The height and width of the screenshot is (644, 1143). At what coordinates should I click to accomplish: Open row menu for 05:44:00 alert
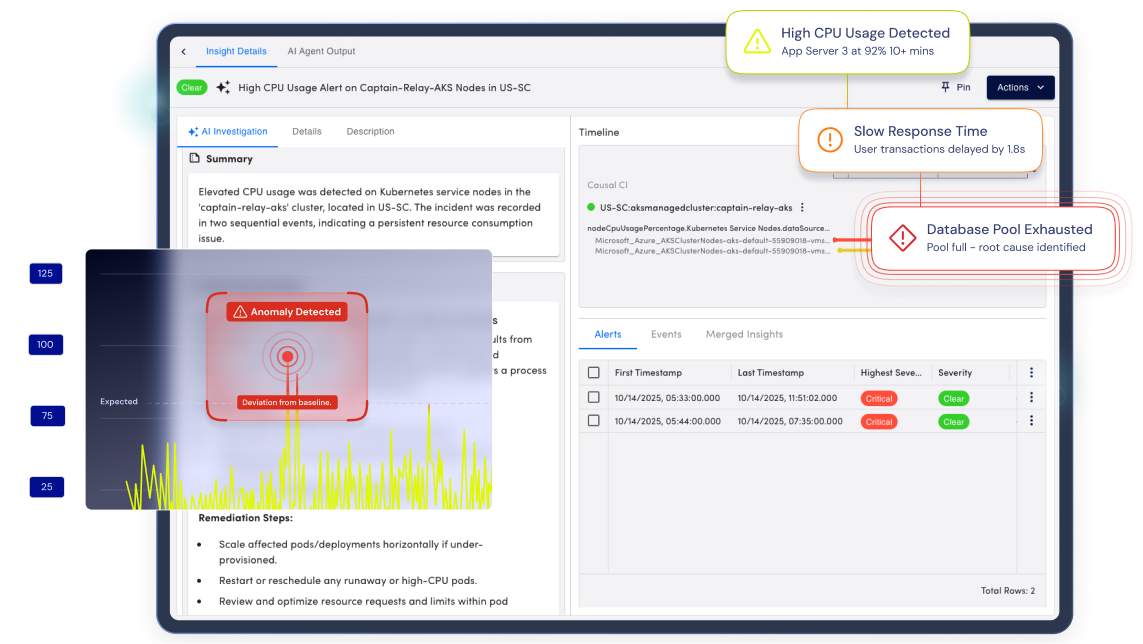(1031, 421)
